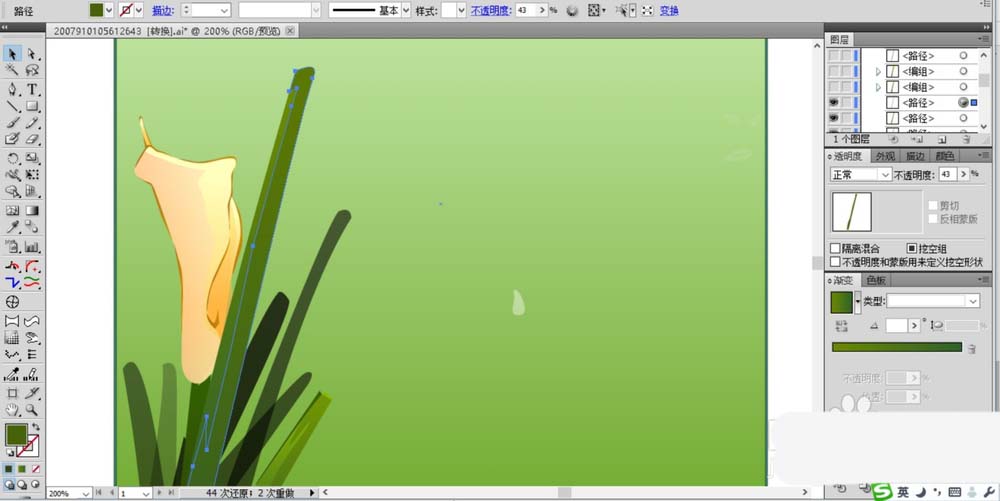The height and width of the screenshot is (501, 1000).
Task: Select the Line Segment tool
Action: point(12,106)
